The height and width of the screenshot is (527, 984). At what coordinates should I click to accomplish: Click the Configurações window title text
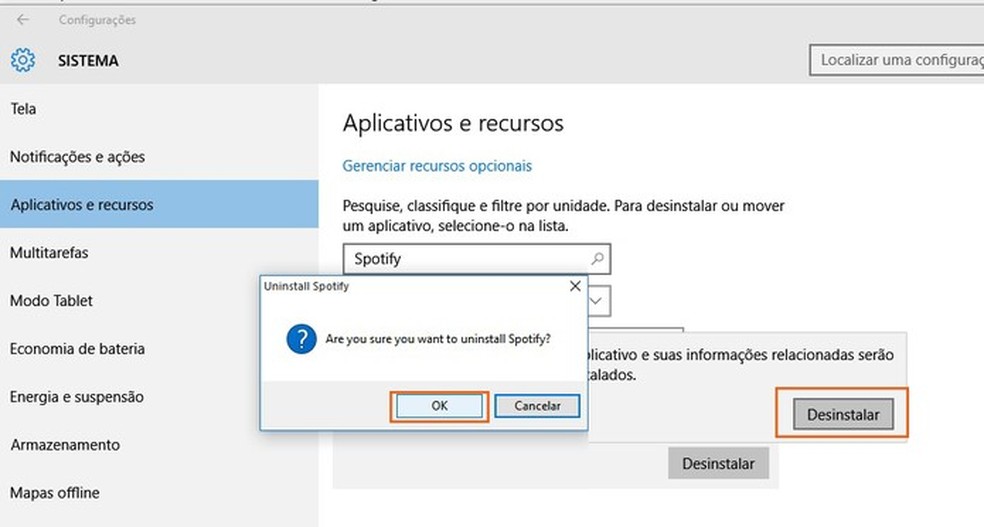click(97, 20)
